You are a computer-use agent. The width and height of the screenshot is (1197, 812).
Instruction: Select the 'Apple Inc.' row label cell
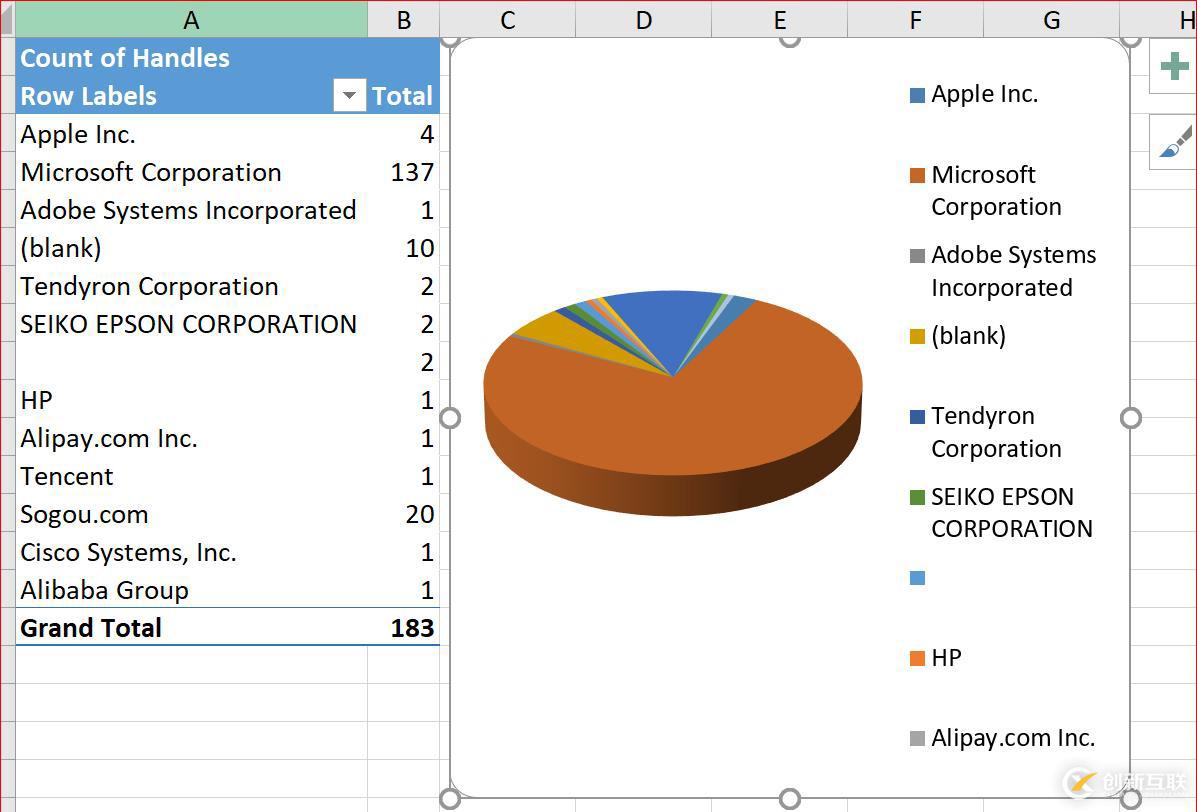point(191,134)
